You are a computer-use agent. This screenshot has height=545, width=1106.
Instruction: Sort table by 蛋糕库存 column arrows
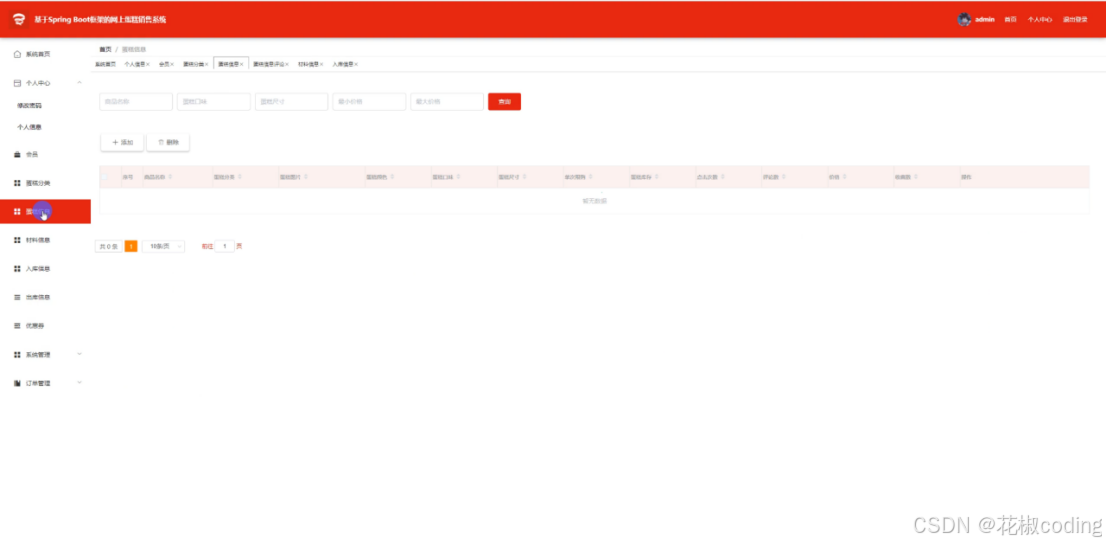[657, 177]
